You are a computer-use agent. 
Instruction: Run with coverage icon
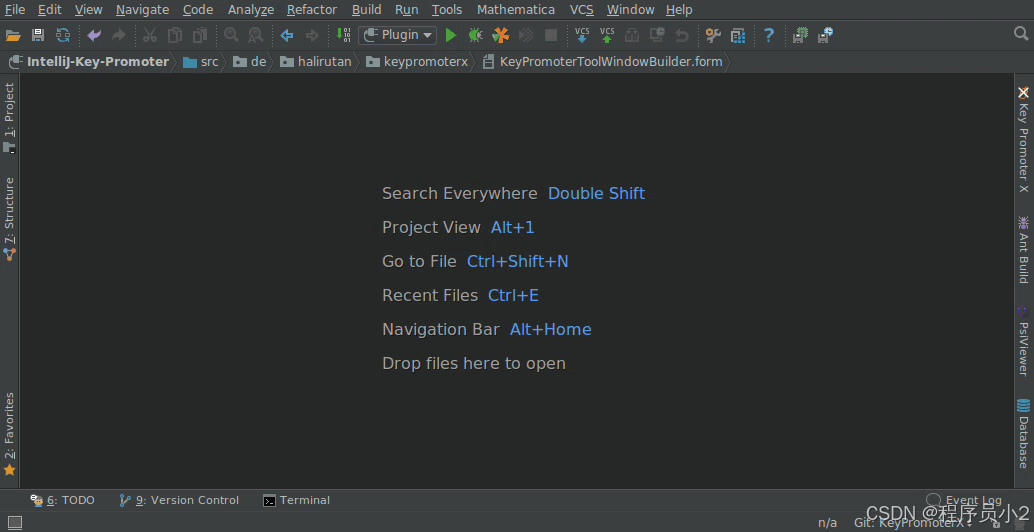point(501,35)
